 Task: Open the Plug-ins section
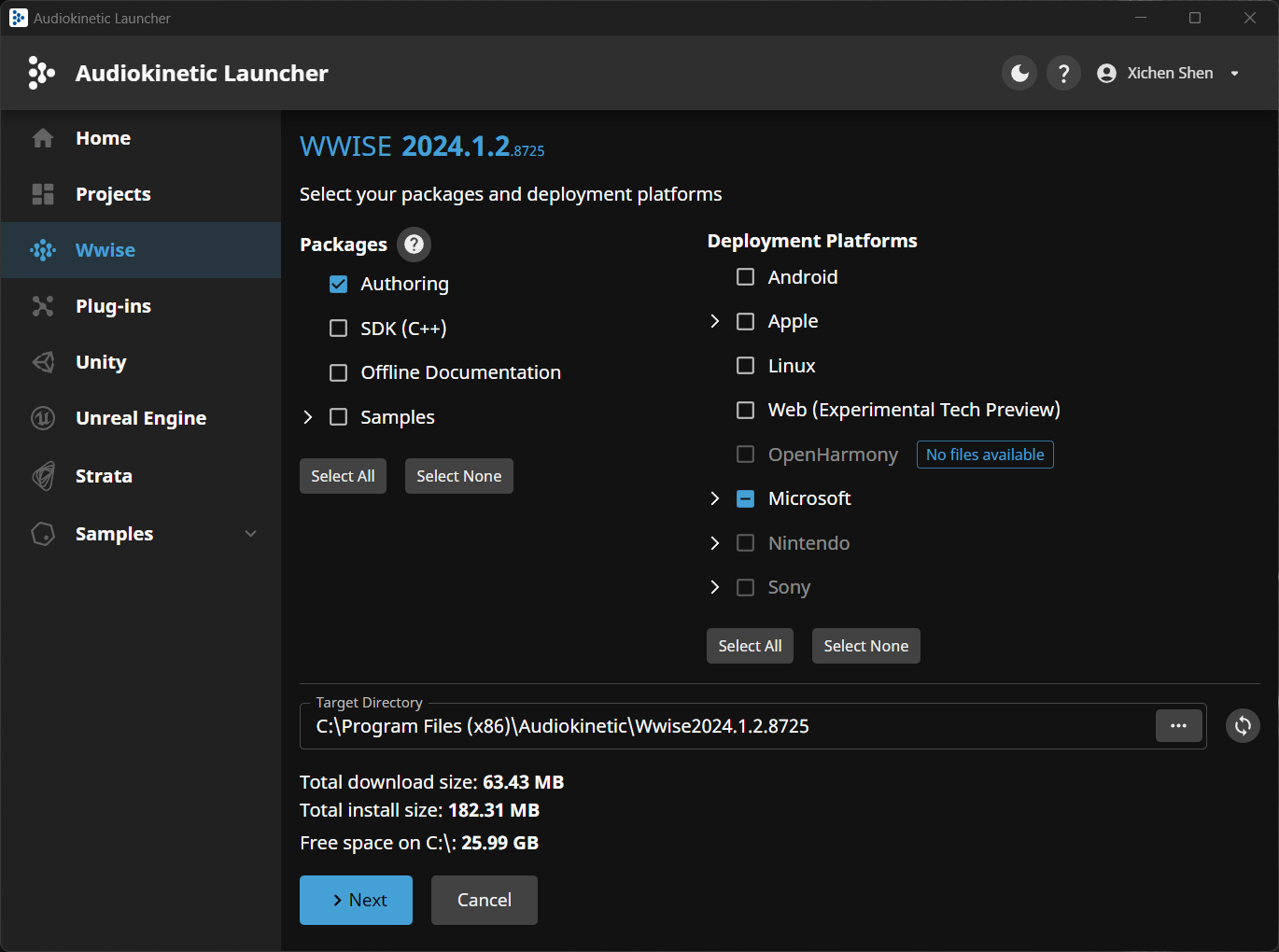(x=113, y=306)
